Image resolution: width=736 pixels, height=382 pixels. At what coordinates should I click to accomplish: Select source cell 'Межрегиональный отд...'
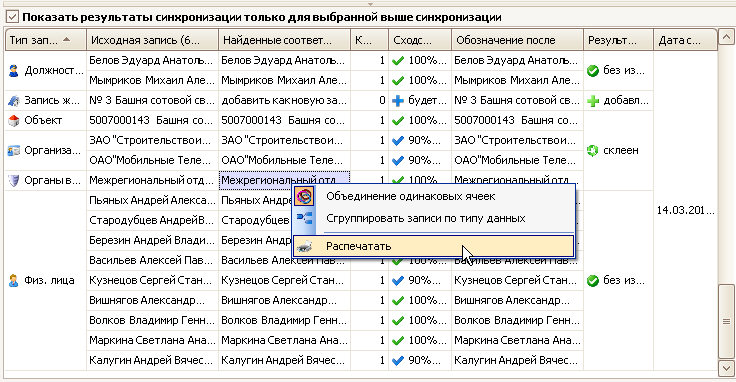pyautogui.click(x=153, y=180)
